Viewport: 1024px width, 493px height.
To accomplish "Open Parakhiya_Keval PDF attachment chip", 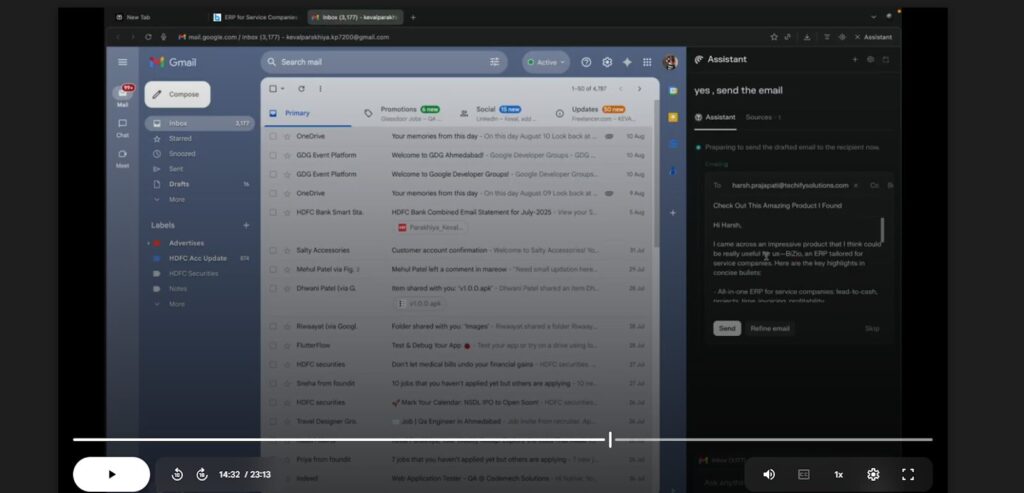I will coord(431,227).
